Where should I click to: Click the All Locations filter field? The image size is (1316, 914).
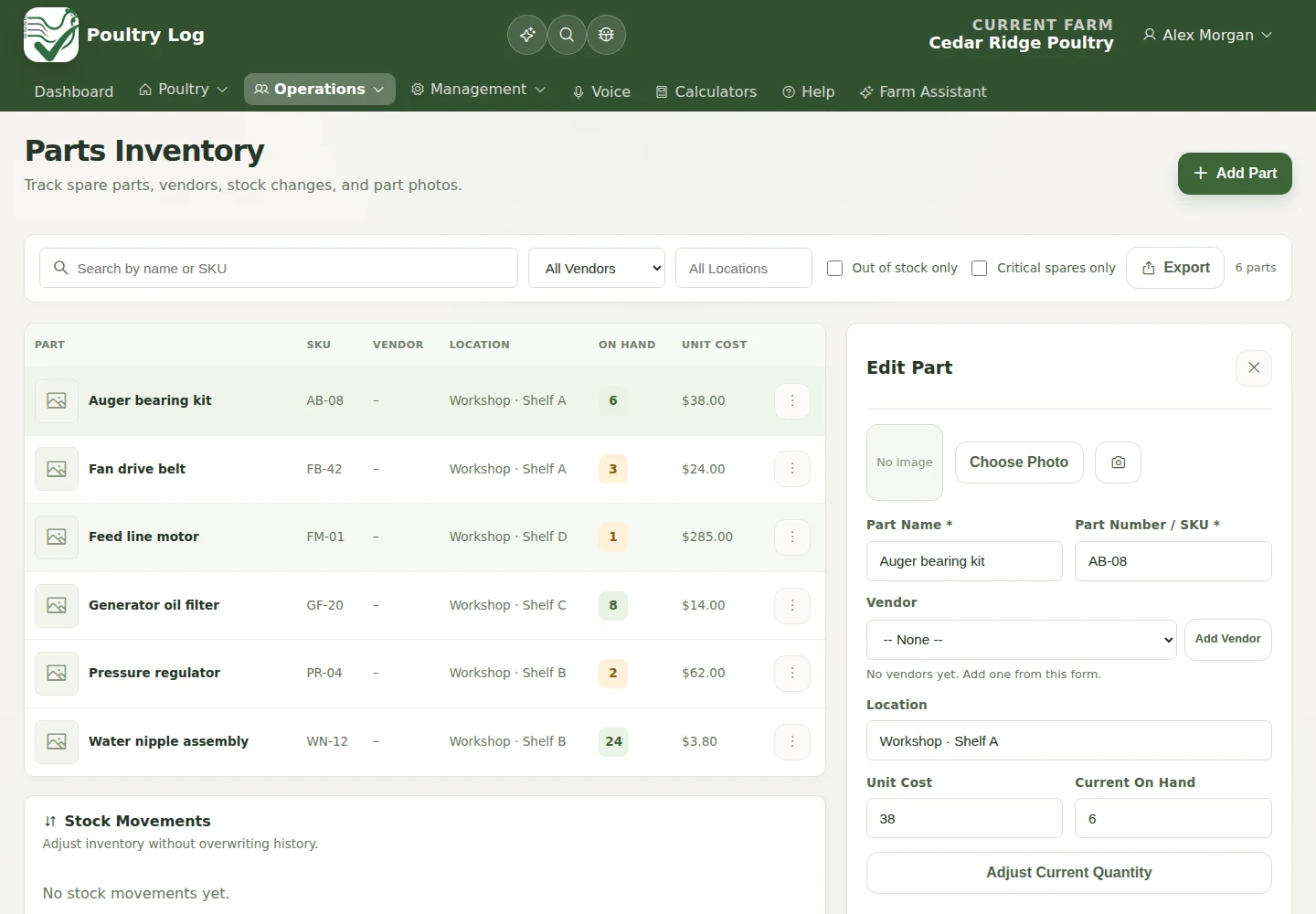point(744,268)
